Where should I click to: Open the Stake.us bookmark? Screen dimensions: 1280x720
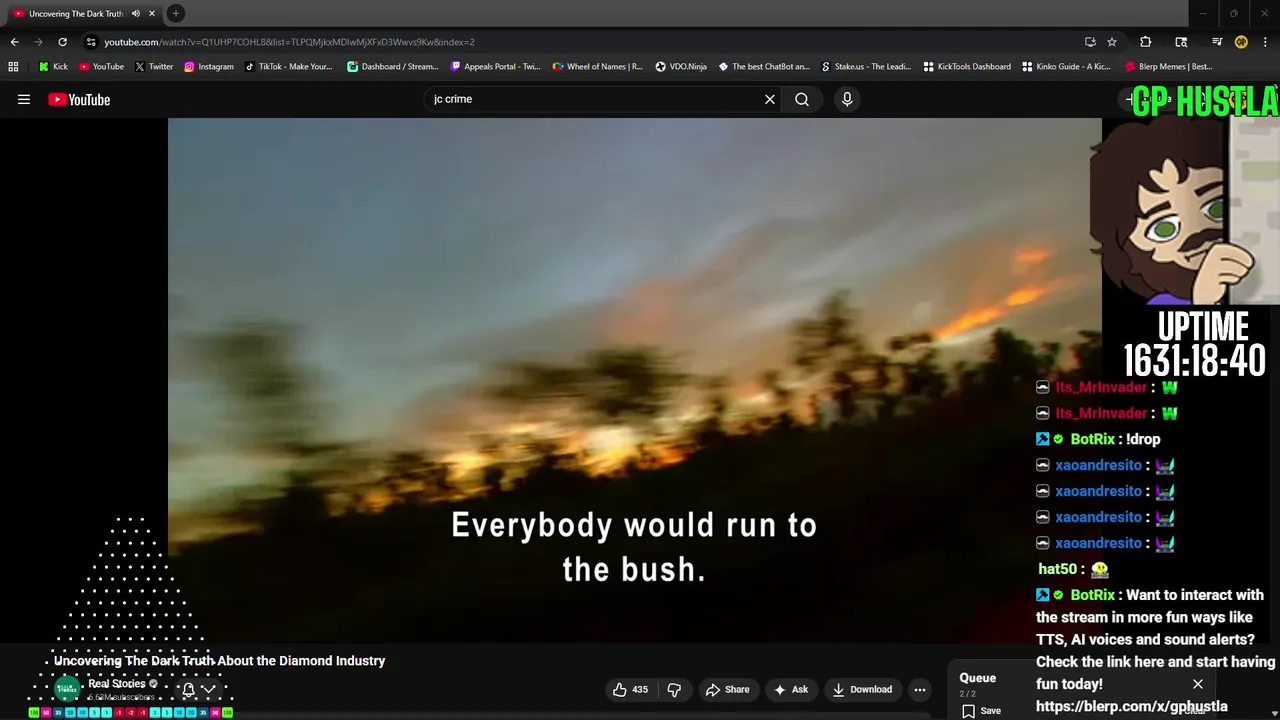coord(866,67)
